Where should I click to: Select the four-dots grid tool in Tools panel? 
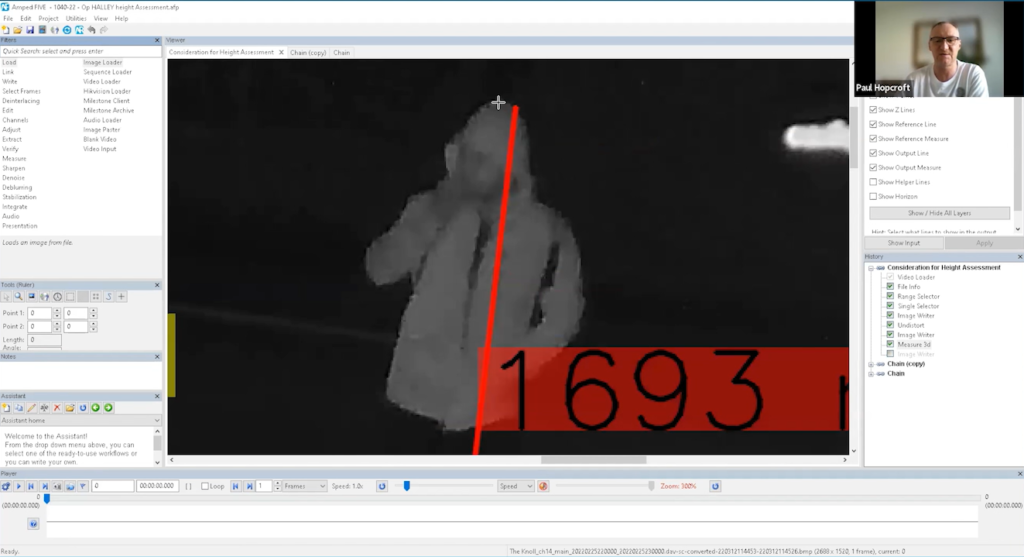pos(95,296)
